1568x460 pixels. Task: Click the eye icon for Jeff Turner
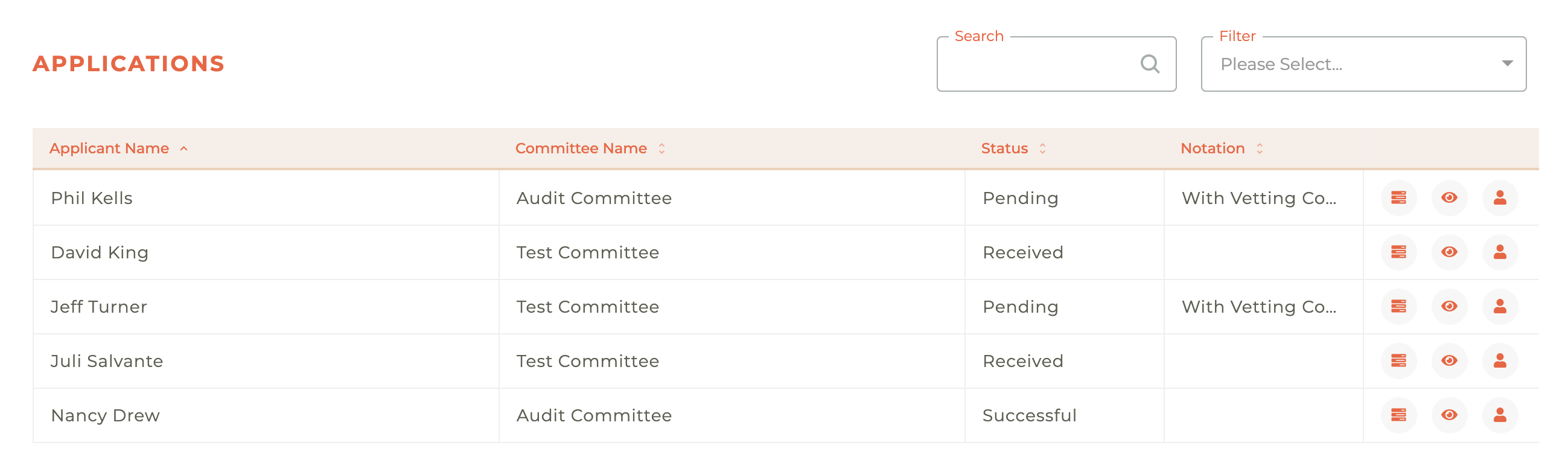tap(1449, 306)
